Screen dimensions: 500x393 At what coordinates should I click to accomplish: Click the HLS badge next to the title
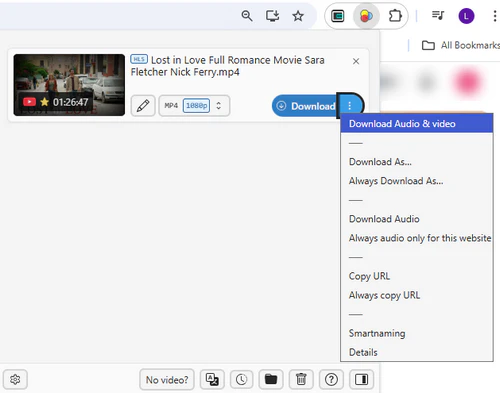[139, 59]
